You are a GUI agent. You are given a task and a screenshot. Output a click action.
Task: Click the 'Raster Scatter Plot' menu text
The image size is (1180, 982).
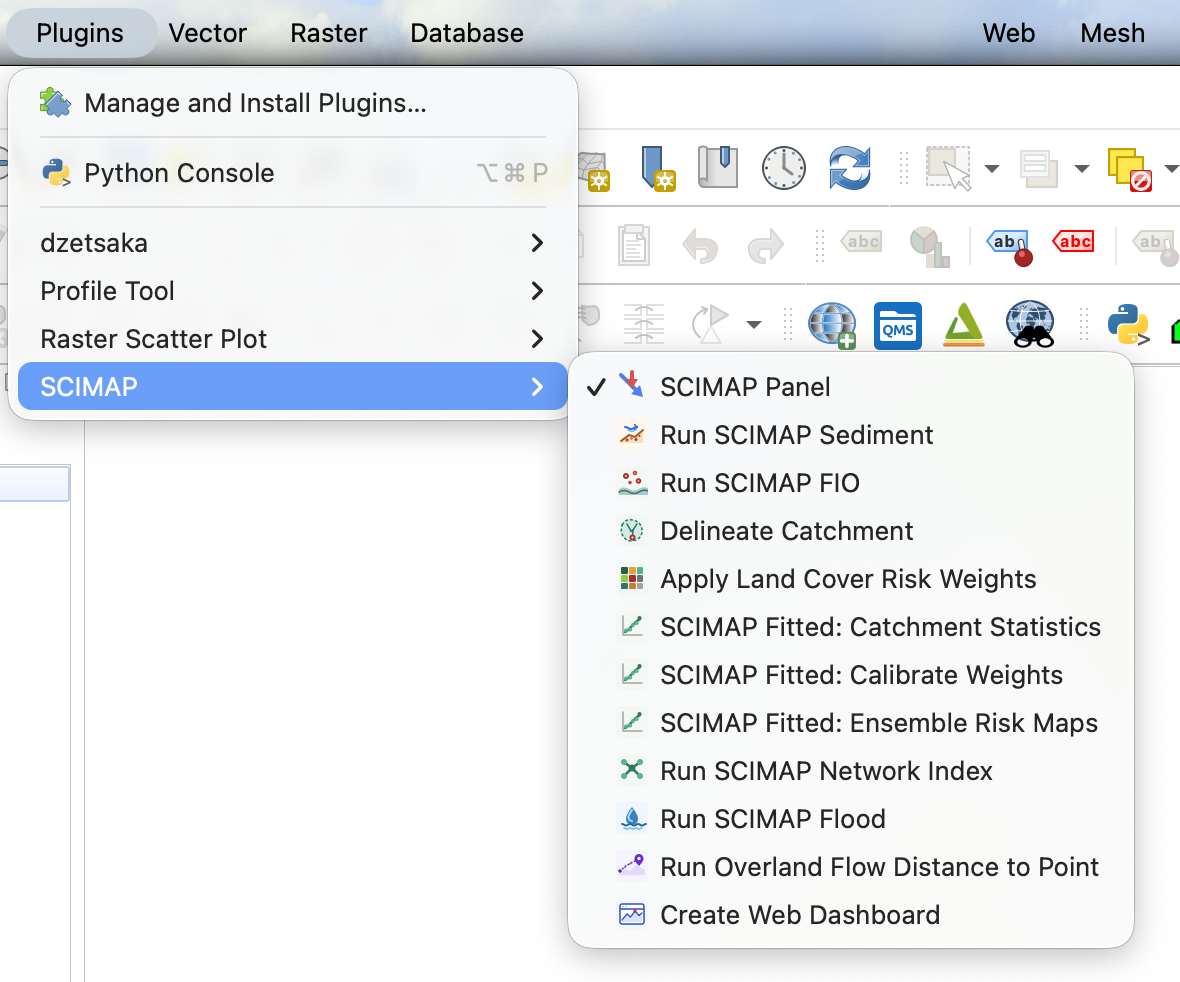coord(154,339)
